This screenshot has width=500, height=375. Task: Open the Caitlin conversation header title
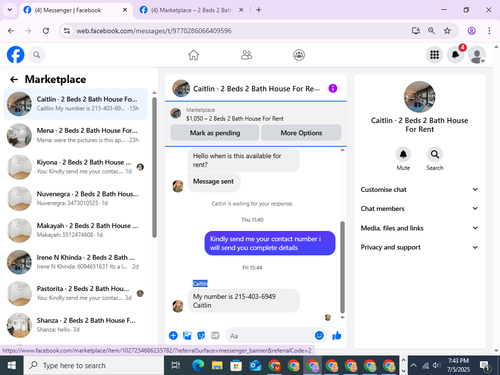click(256, 89)
